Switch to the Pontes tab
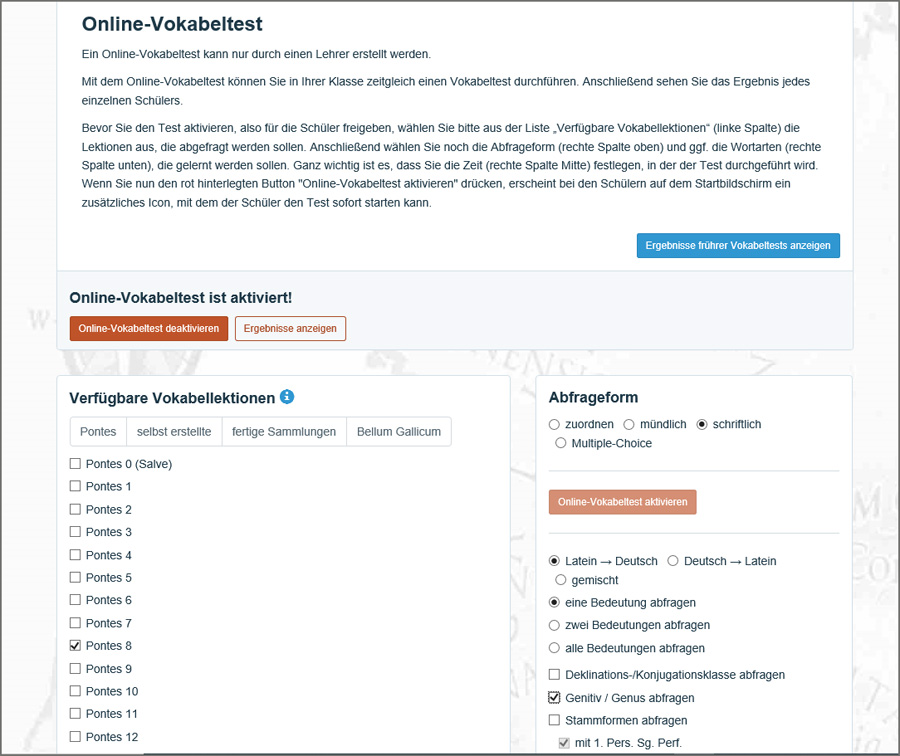The image size is (900, 756). pos(98,432)
